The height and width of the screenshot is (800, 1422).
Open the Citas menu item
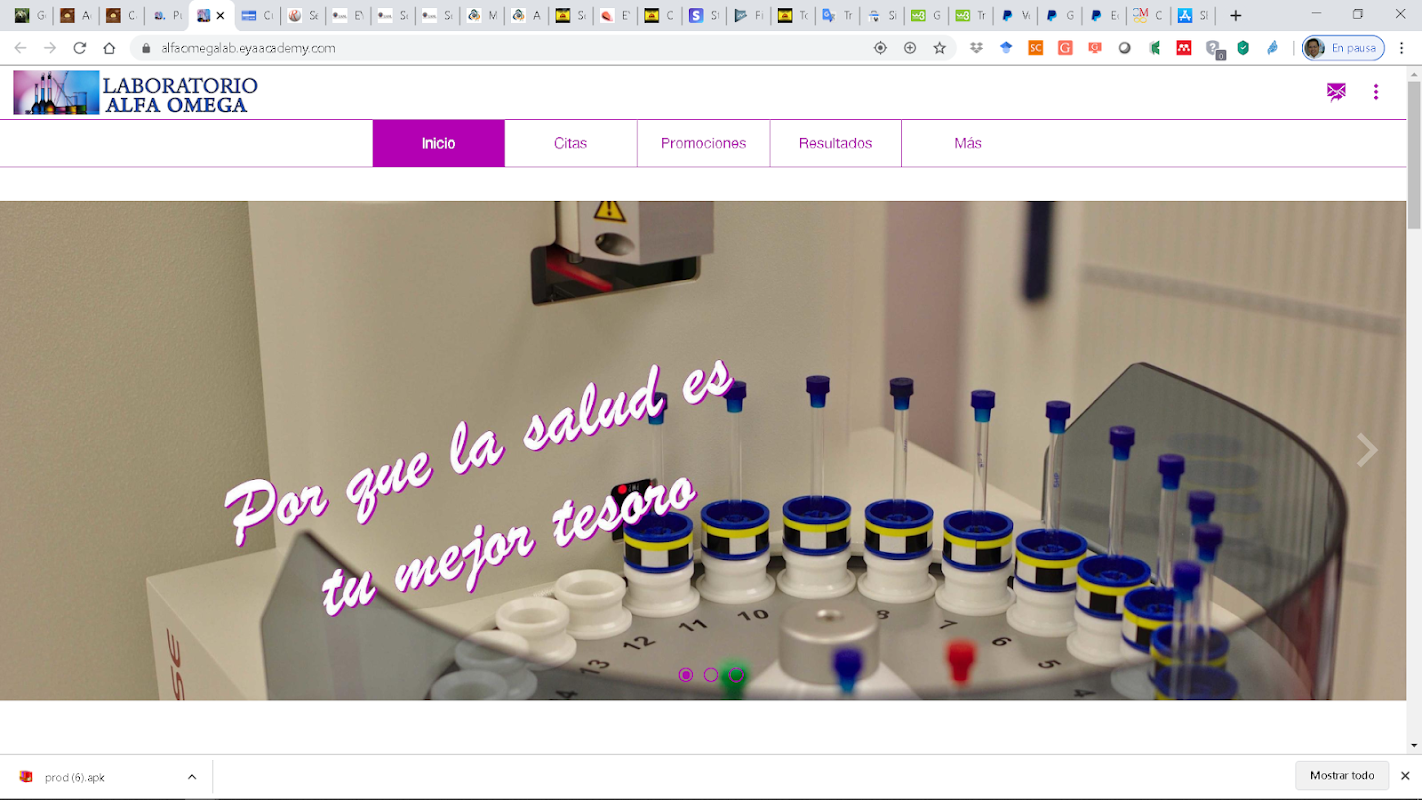point(571,143)
